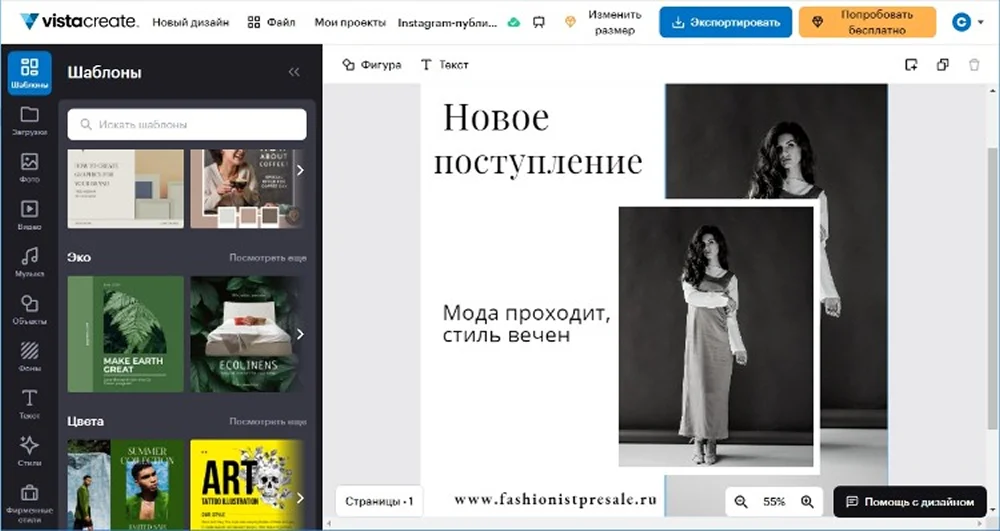Viewport: 1000px width, 531px height.
Task: Go to Мои проекты
Action: 350,22
